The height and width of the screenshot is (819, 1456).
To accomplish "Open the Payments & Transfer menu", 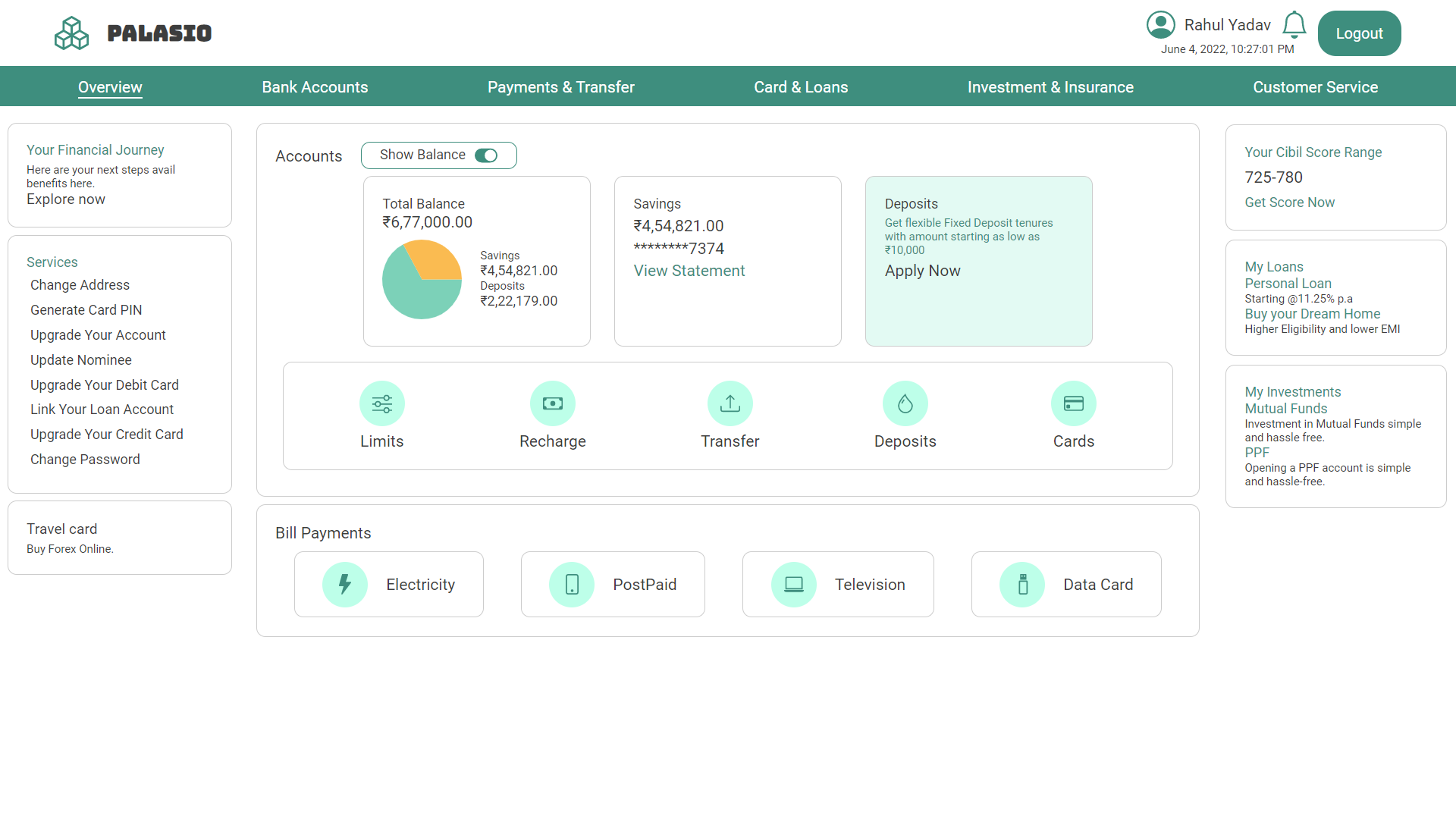I will (560, 87).
